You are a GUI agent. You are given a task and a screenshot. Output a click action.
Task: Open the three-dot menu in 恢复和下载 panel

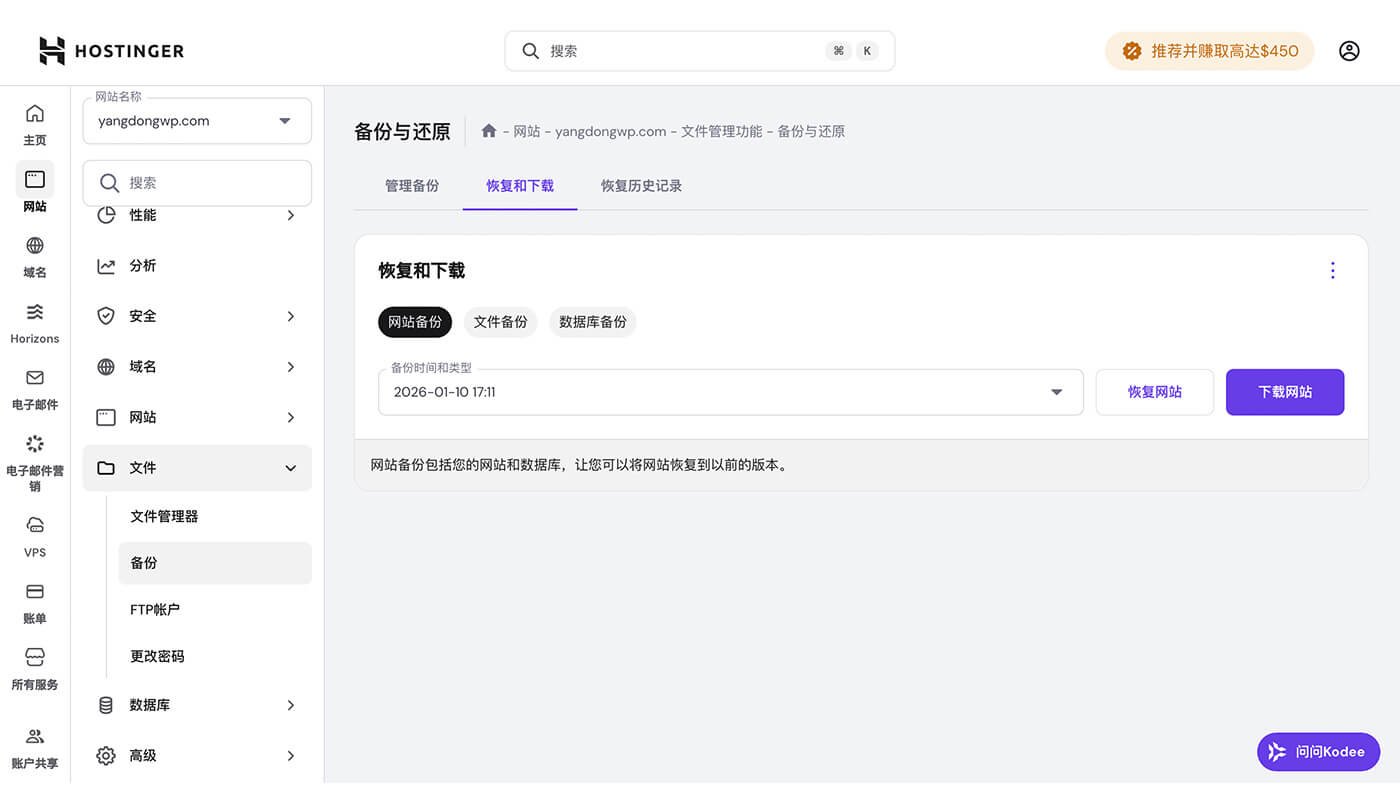pyautogui.click(x=1332, y=269)
